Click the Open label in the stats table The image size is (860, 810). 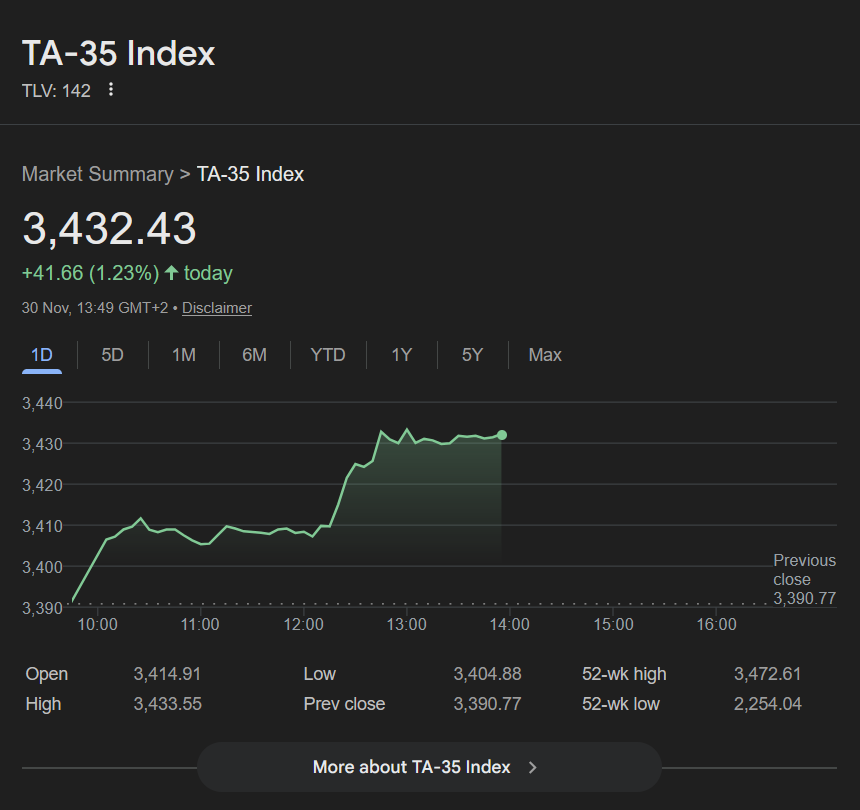(47, 673)
